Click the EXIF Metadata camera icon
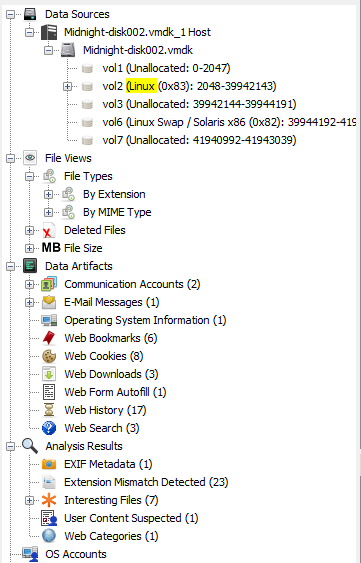The image size is (361, 563). coord(49,464)
